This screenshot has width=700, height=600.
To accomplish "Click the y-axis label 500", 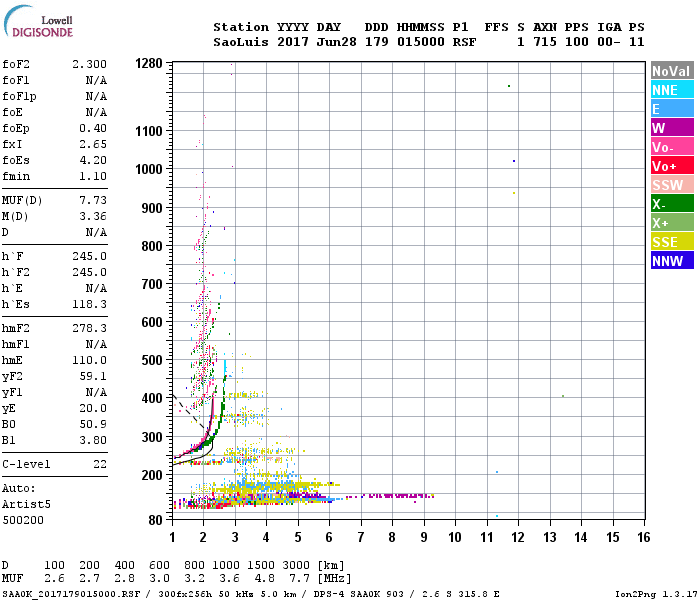I will (x=152, y=360).
